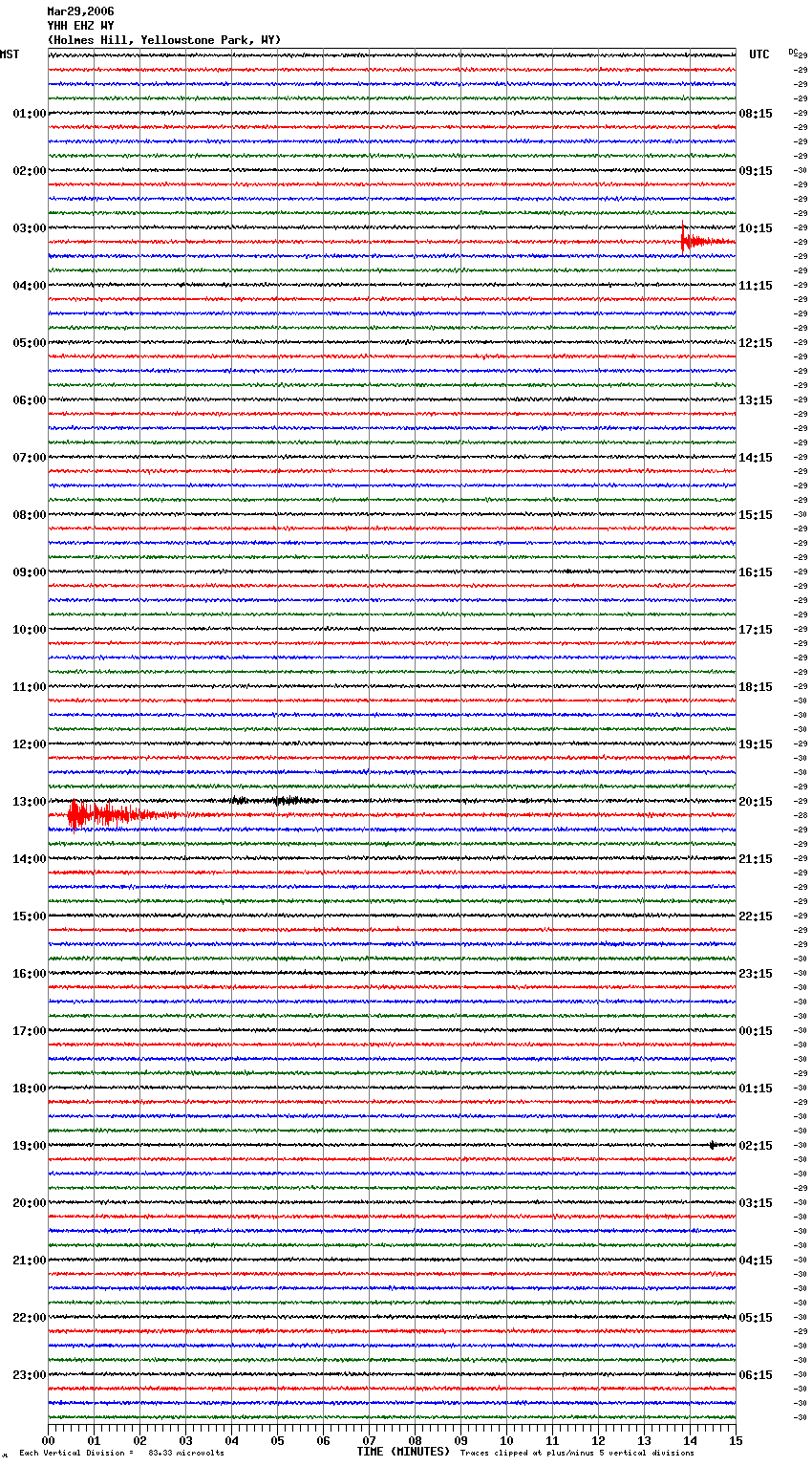Click the 10:00 MST time label
Screen dimensions: 812x1466
coord(30,630)
